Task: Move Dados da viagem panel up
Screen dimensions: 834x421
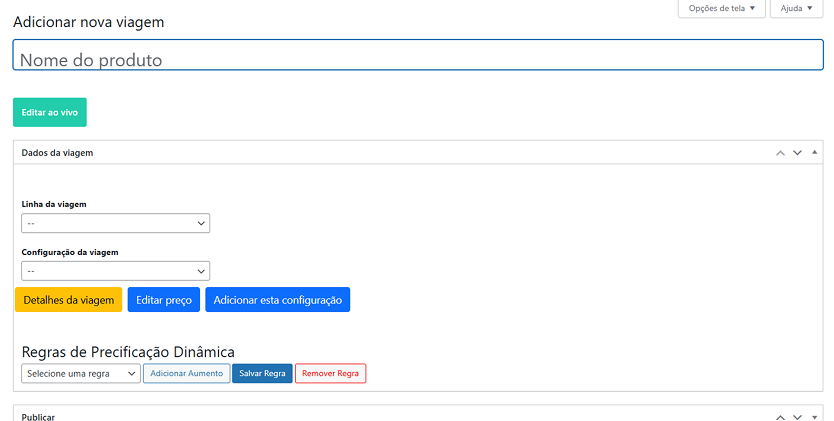Action: click(780, 153)
